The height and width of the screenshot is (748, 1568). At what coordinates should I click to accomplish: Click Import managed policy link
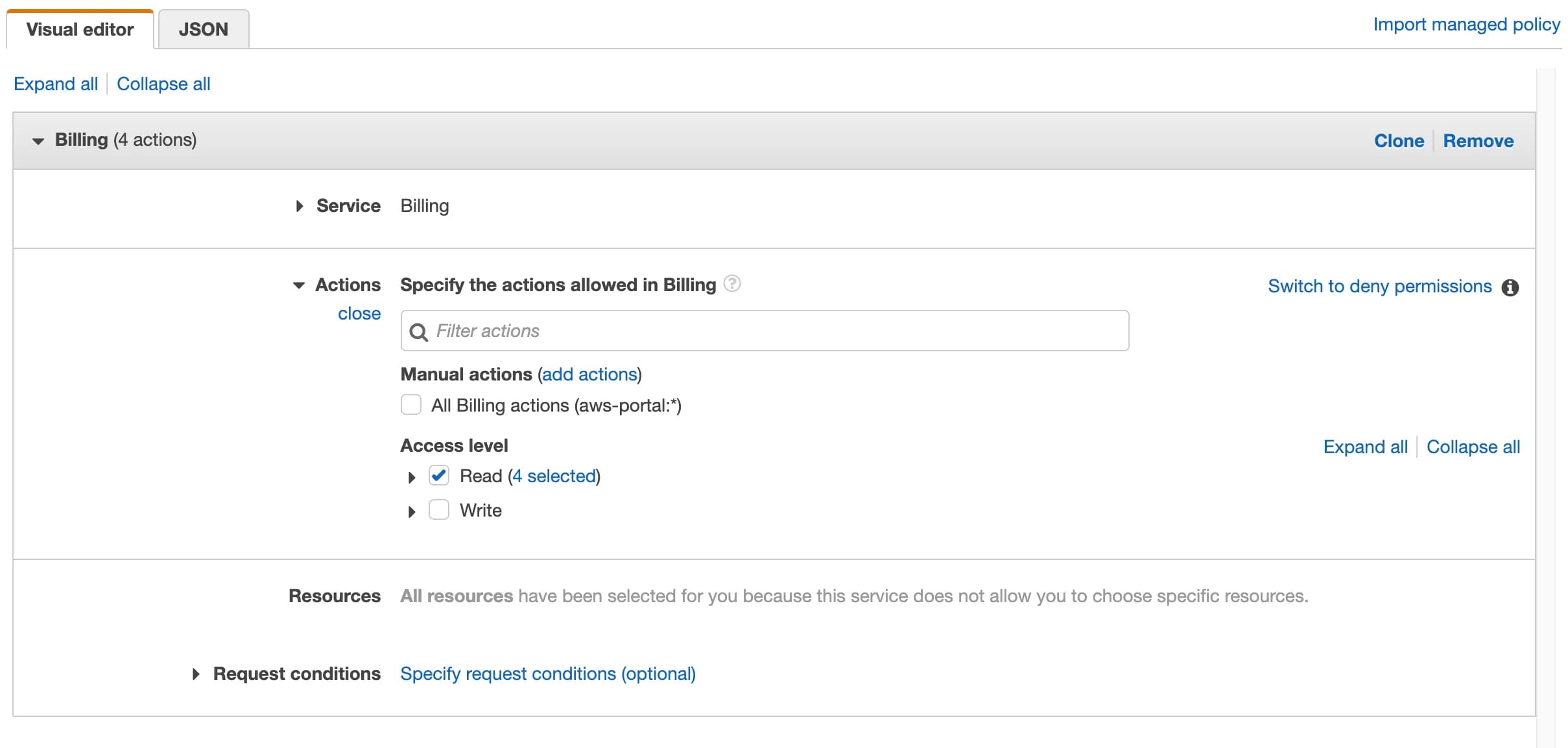(x=1466, y=25)
